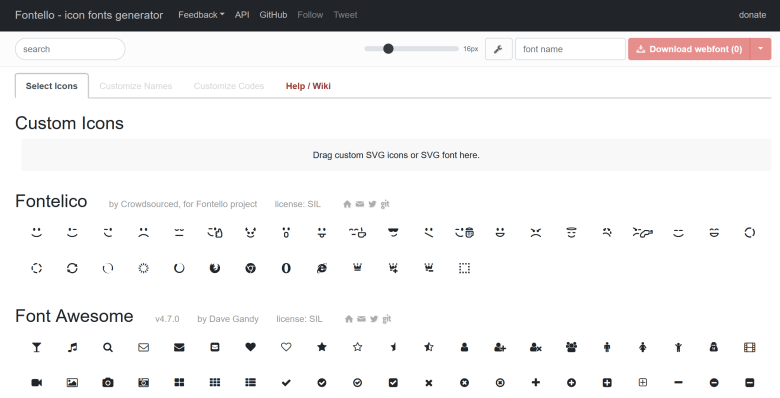The width and height of the screenshot is (780, 398).
Task: Select the solid camera icon
Action: pos(108,383)
